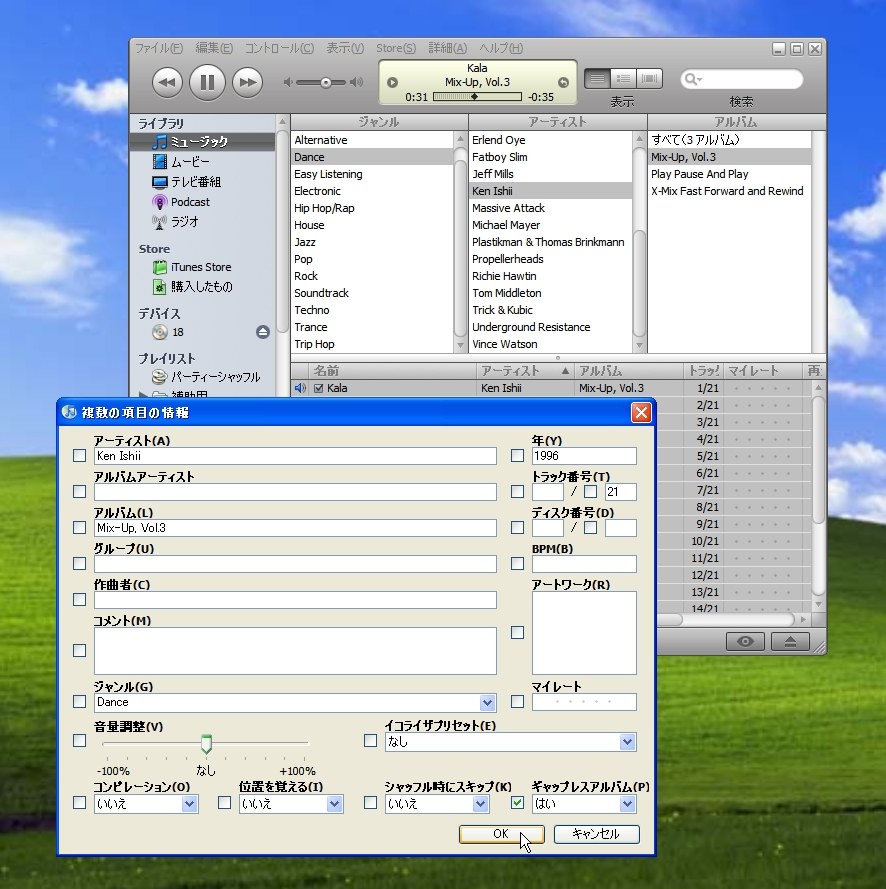Enable the ジャンル checkbox
Viewport: 886px width, 889px height.
[79, 702]
